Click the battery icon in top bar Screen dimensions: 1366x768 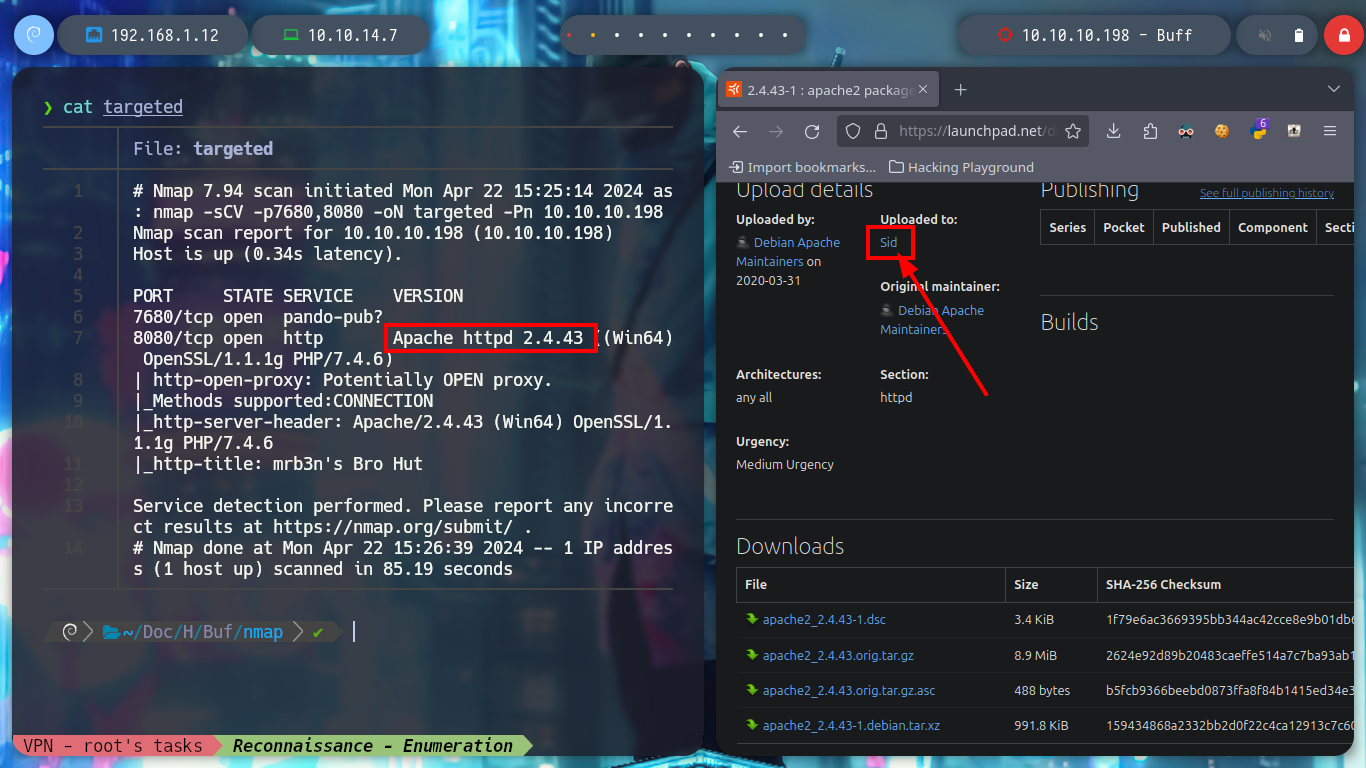click(1299, 35)
